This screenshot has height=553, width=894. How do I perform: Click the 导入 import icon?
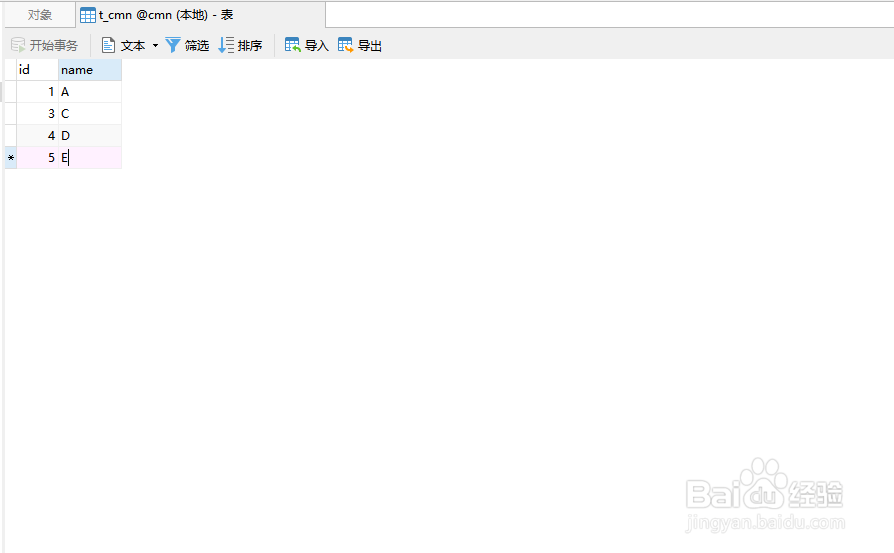pyautogui.click(x=292, y=45)
